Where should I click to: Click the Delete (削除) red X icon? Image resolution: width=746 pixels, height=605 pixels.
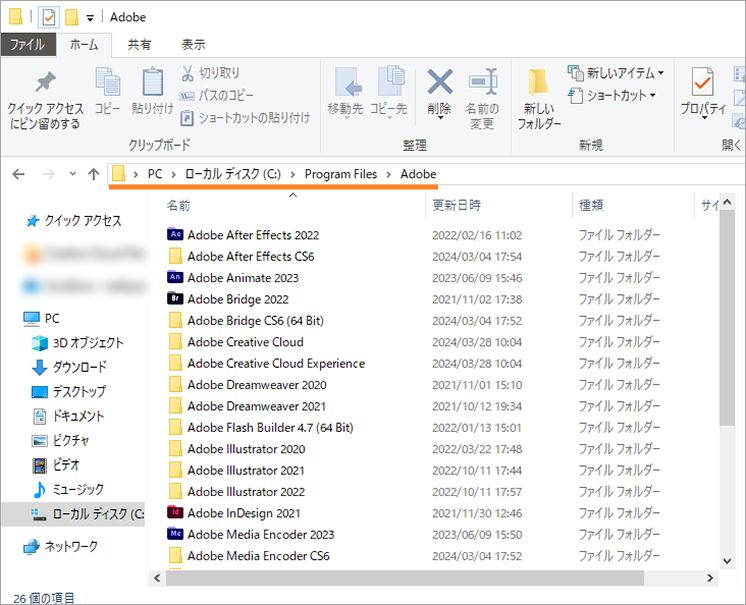click(x=440, y=81)
